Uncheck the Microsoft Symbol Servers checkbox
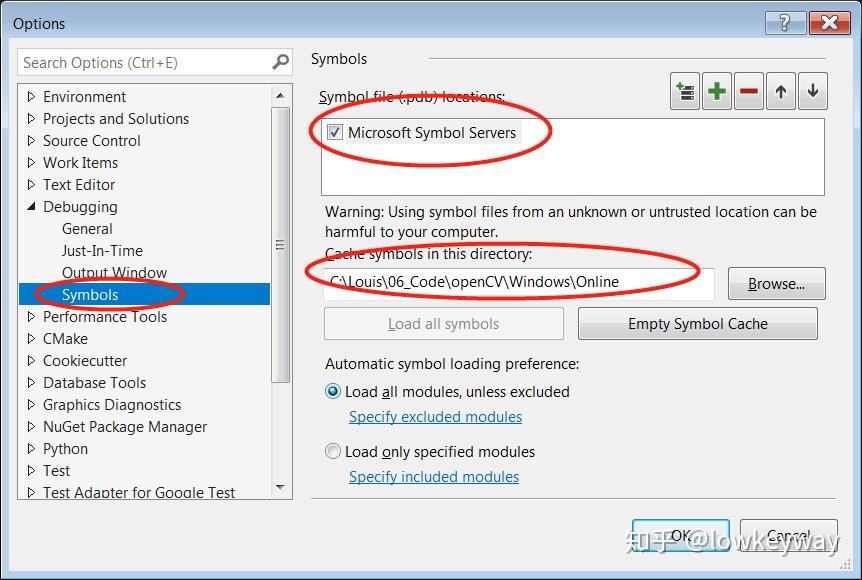This screenshot has height=580, width=862. point(335,132)
